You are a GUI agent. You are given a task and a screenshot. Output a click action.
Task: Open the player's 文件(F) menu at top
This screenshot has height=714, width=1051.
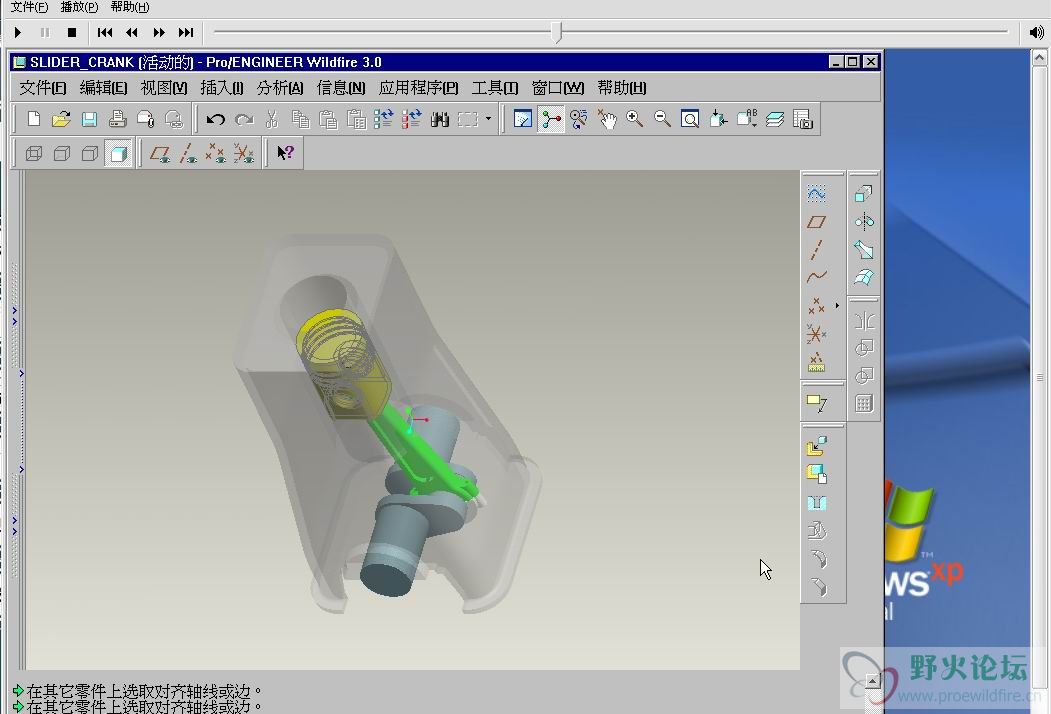[29, 7]
